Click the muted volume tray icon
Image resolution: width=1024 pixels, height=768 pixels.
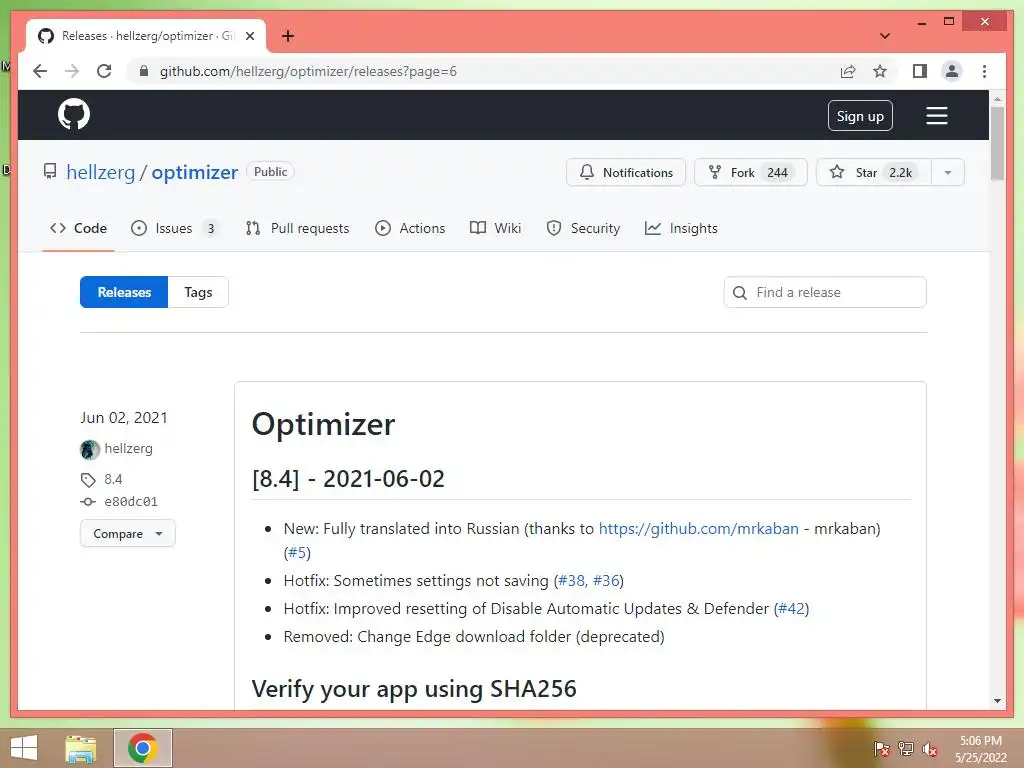pyautogui.click(x=930, y=749)
